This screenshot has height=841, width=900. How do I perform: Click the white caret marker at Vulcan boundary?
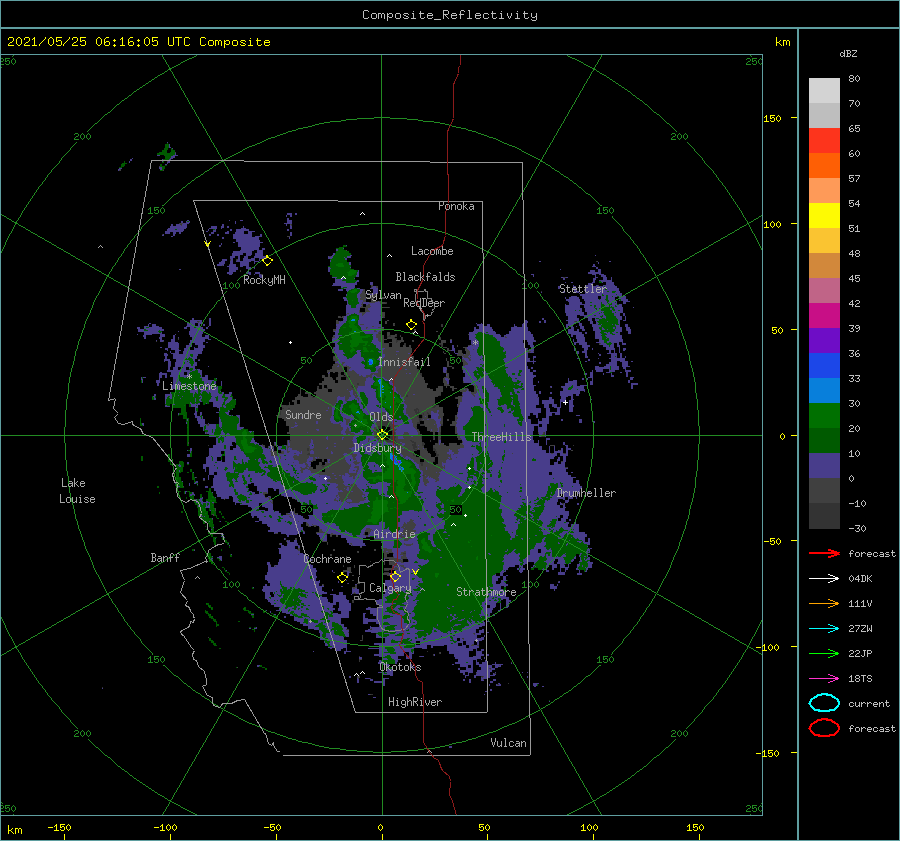tap(429, 751)
